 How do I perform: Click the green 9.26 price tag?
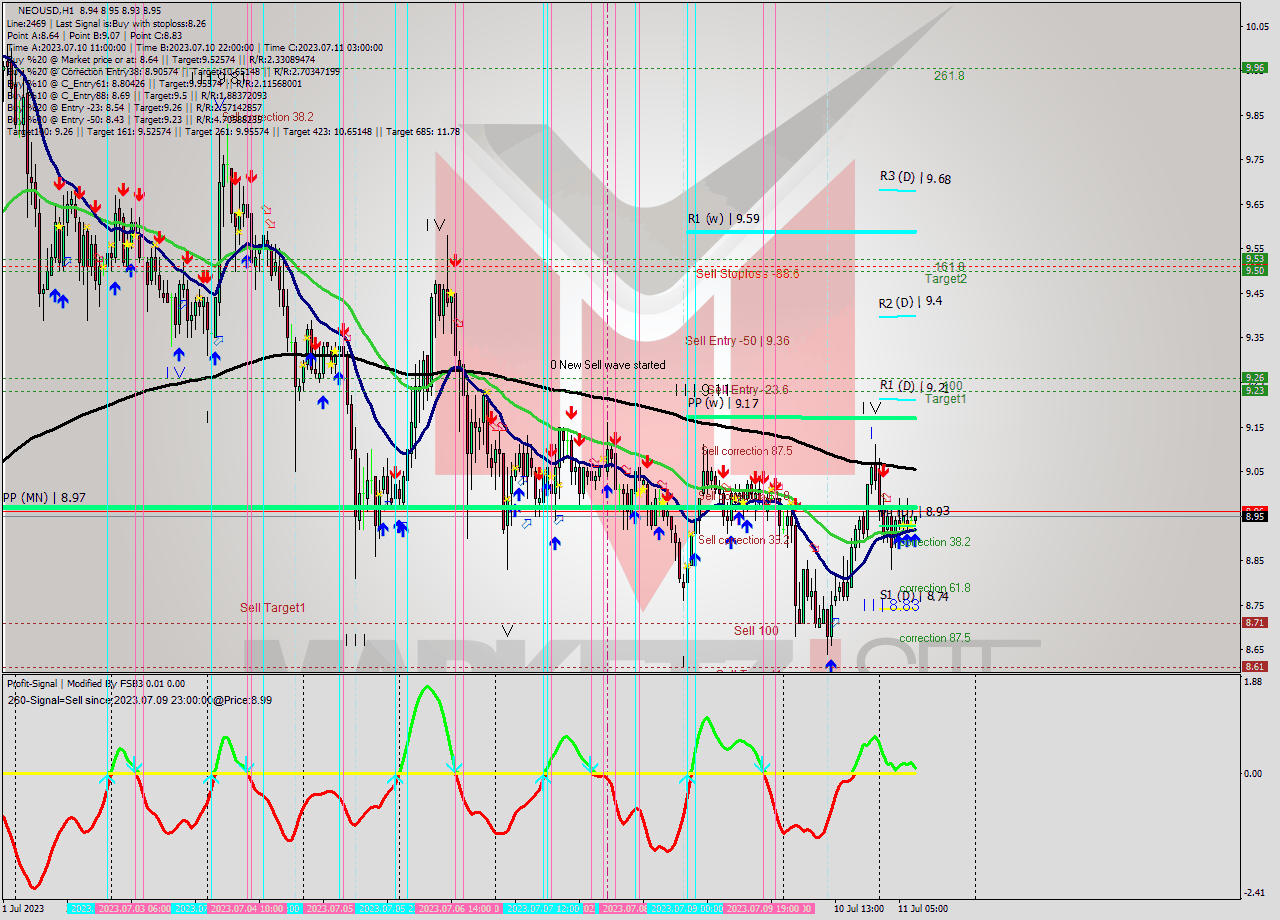[x=1254, y=378]
